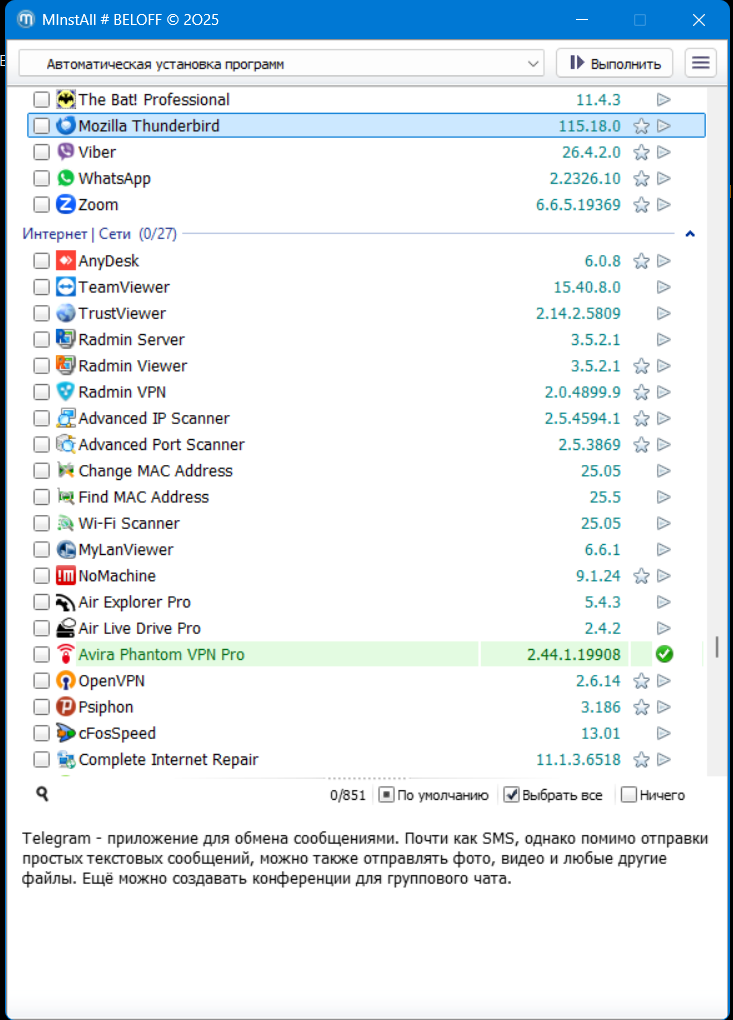
Task: Tick the checkbox for Radmin VPN
Action: pos(41,392)
